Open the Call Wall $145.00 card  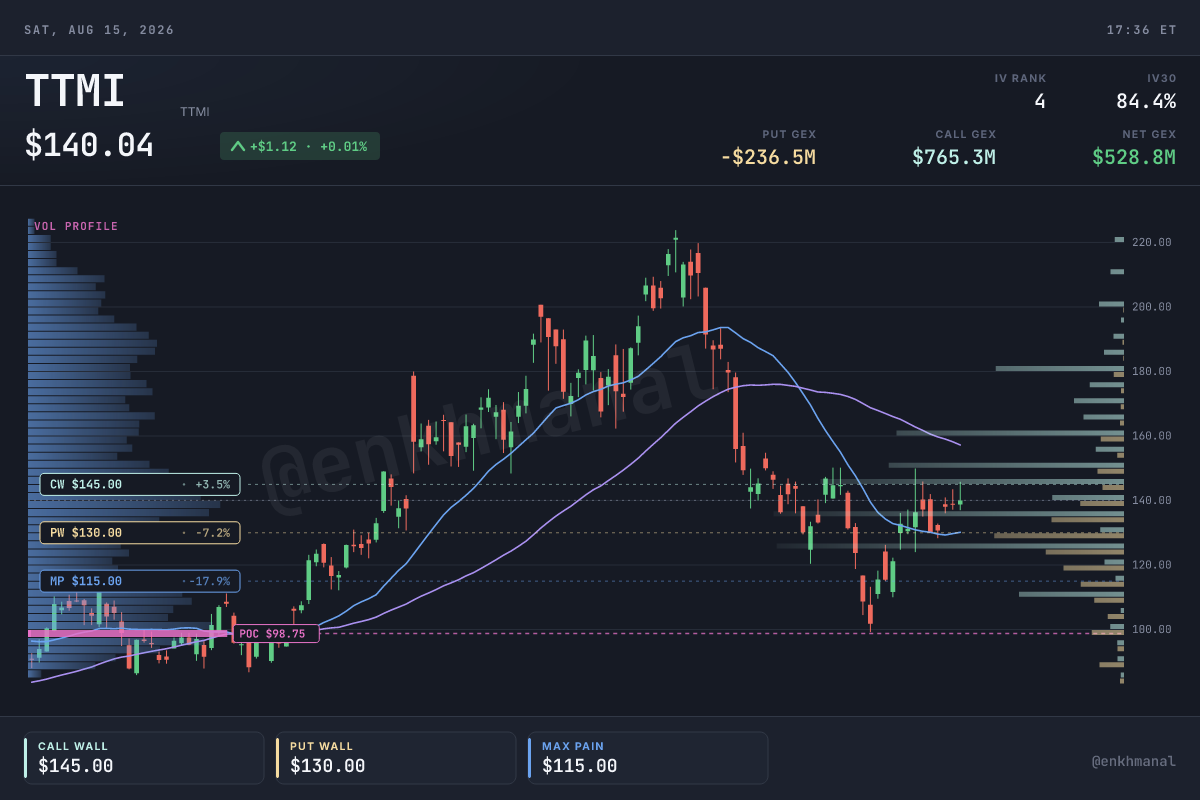(x=144, y=758)
